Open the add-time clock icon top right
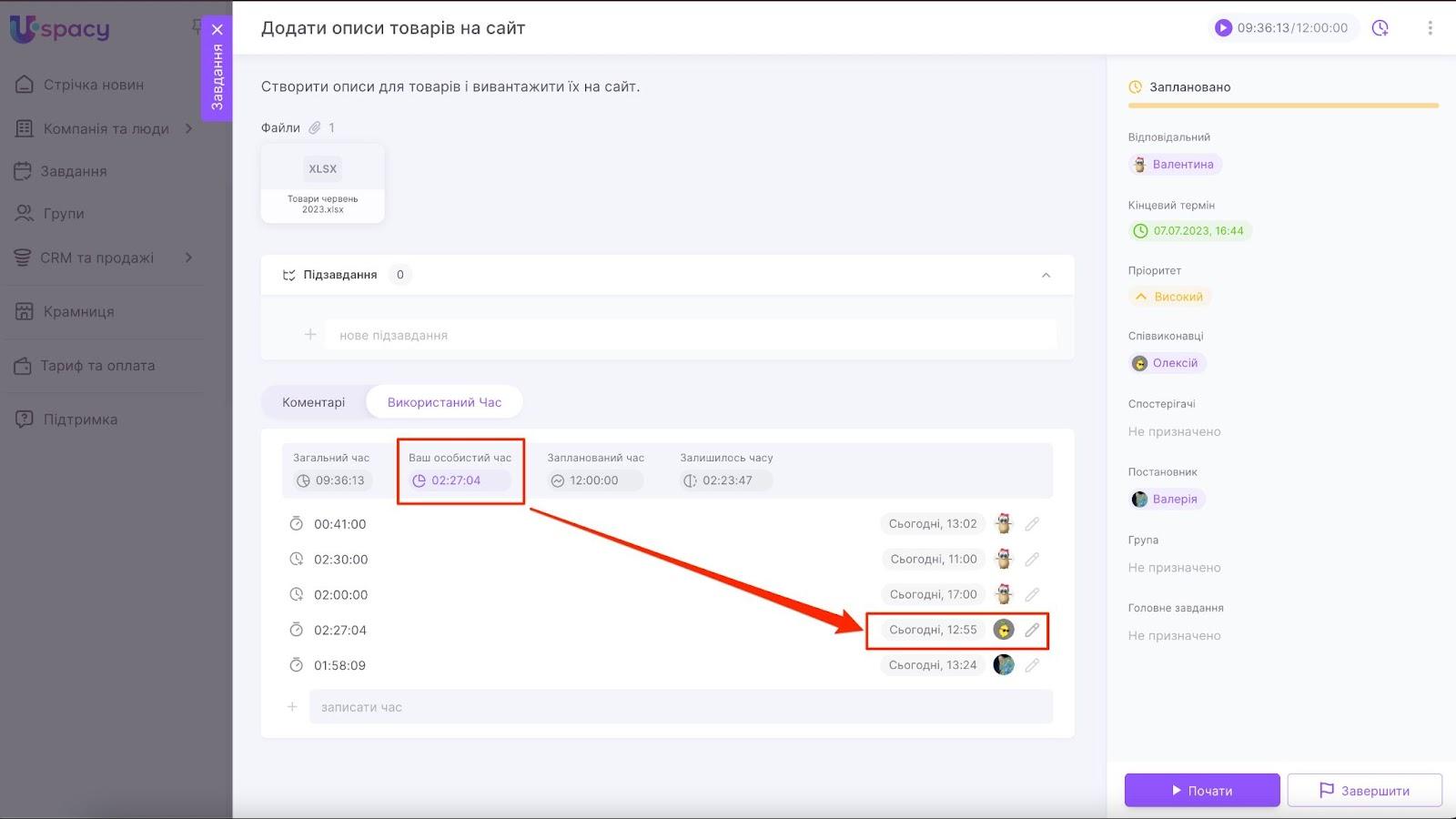Viewport: 1456px width, 819px height. coord(1380,28)
